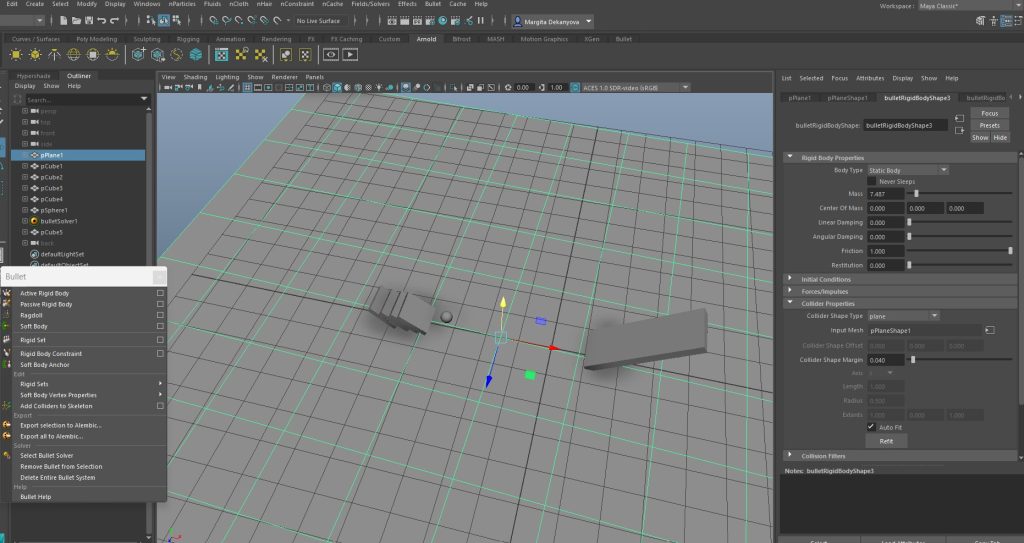Adjust the Mass slider

point(916,194)
